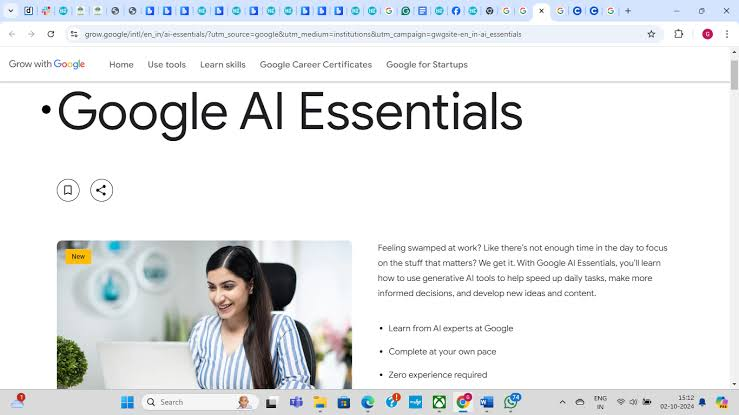Open Microsoft Teams from the taskbar
Image resolution: width=739 pixels, height=415 pixels.
[296, 402]
